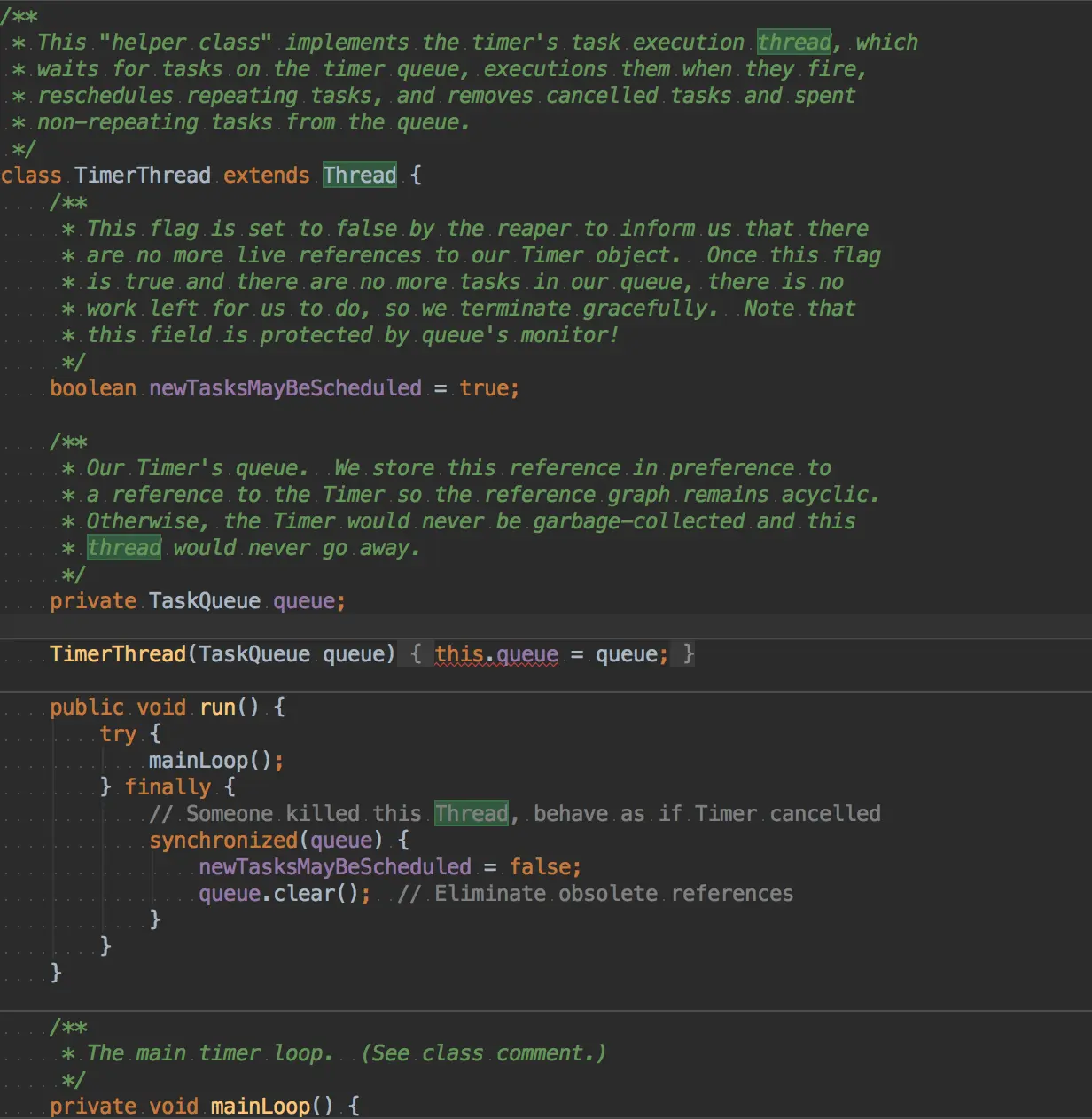The height and width of the screenshot is (1119, 1092).
Task: Click the 'true' literal value
Action: (x=484, y=388)
